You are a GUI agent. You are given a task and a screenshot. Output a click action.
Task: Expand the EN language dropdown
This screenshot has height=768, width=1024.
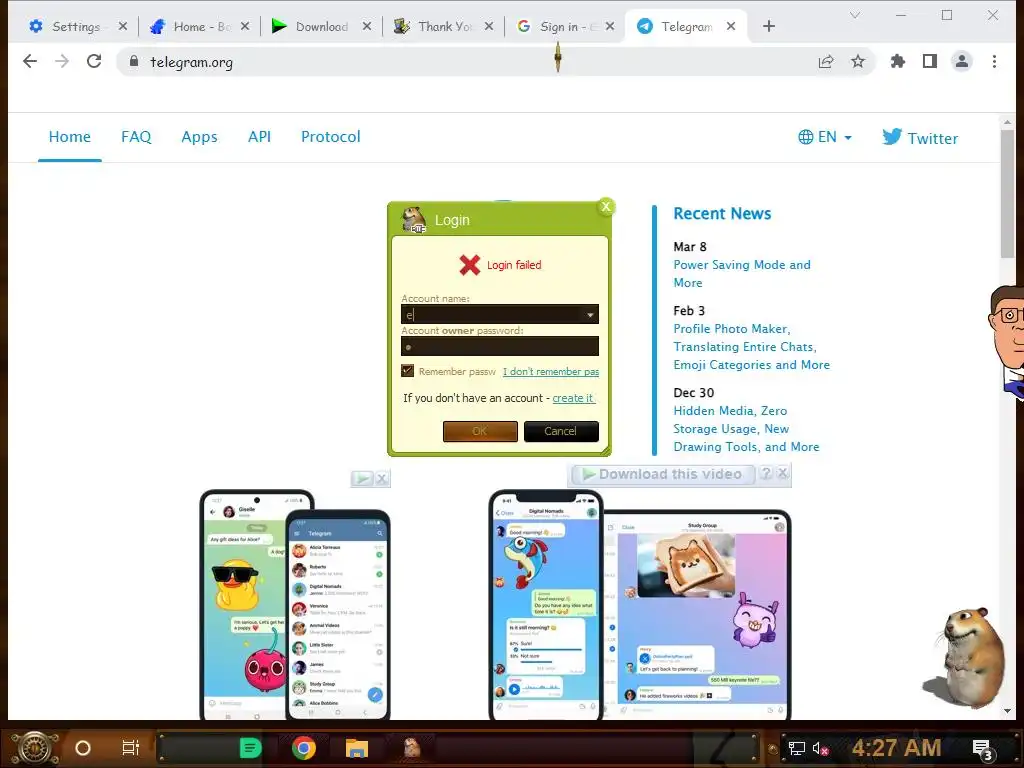[825, 137]
